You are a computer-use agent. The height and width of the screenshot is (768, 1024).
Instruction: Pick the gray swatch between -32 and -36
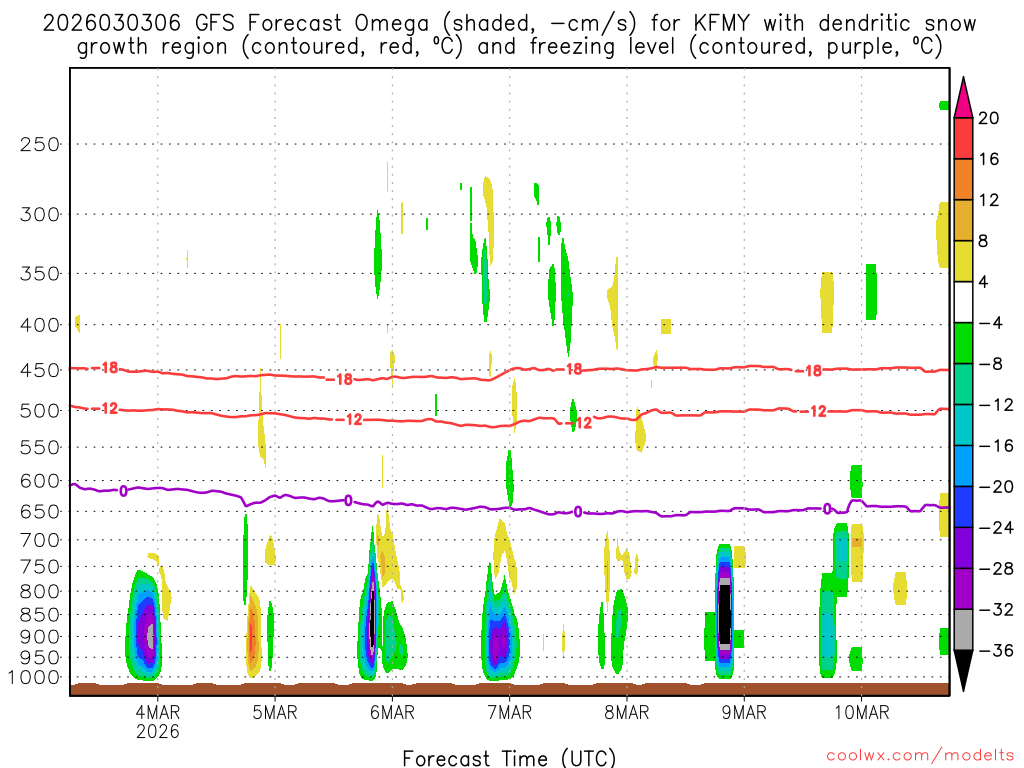(x=963, y=630)
